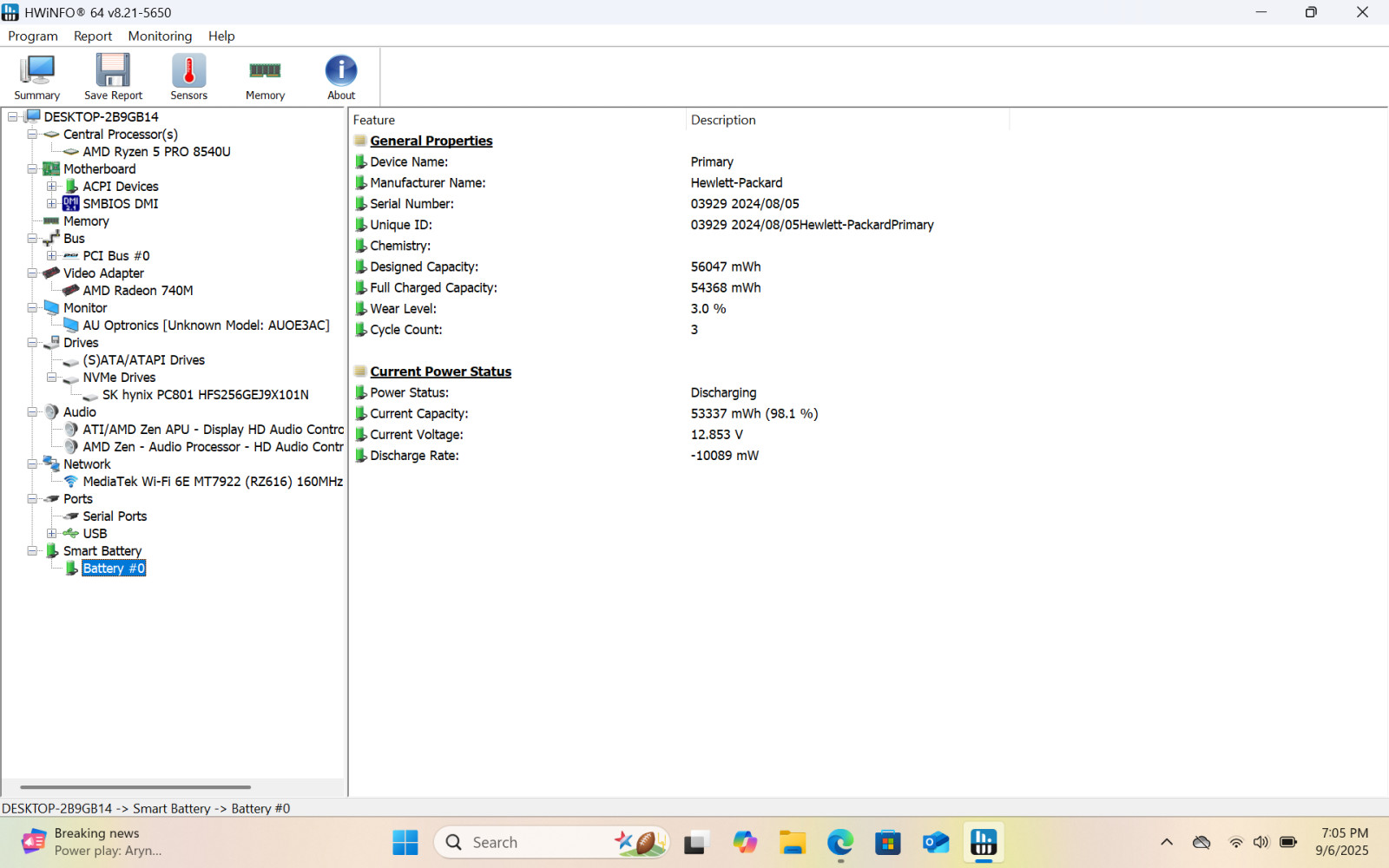Click the Save Report floppy icon

(113, 77)
